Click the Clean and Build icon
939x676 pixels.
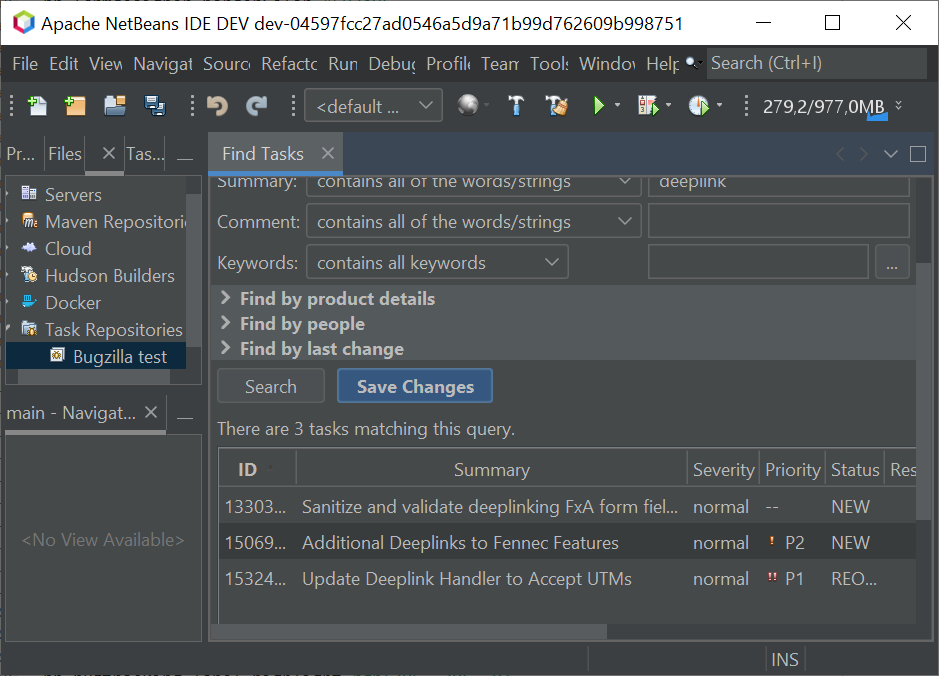pyautogui.click(x=556, y=105)
